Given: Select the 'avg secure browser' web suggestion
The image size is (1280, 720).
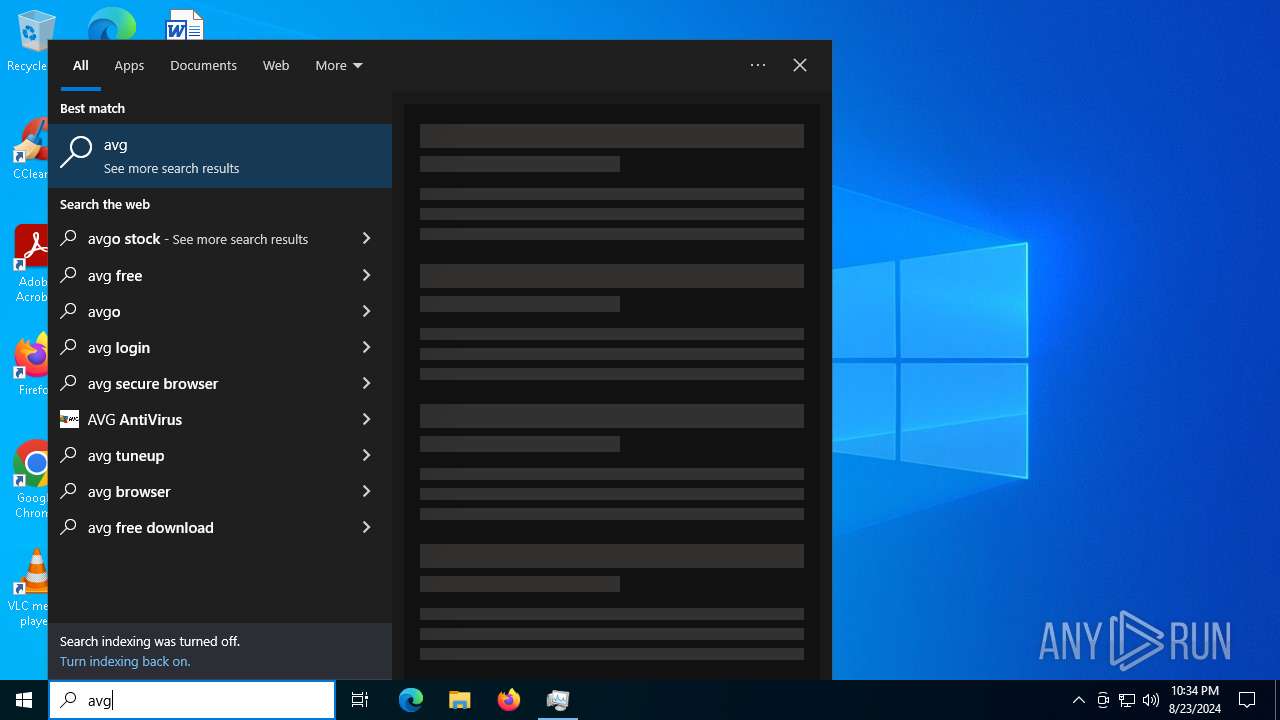Looking at the screenshot, I should click(x=153, y=384).
